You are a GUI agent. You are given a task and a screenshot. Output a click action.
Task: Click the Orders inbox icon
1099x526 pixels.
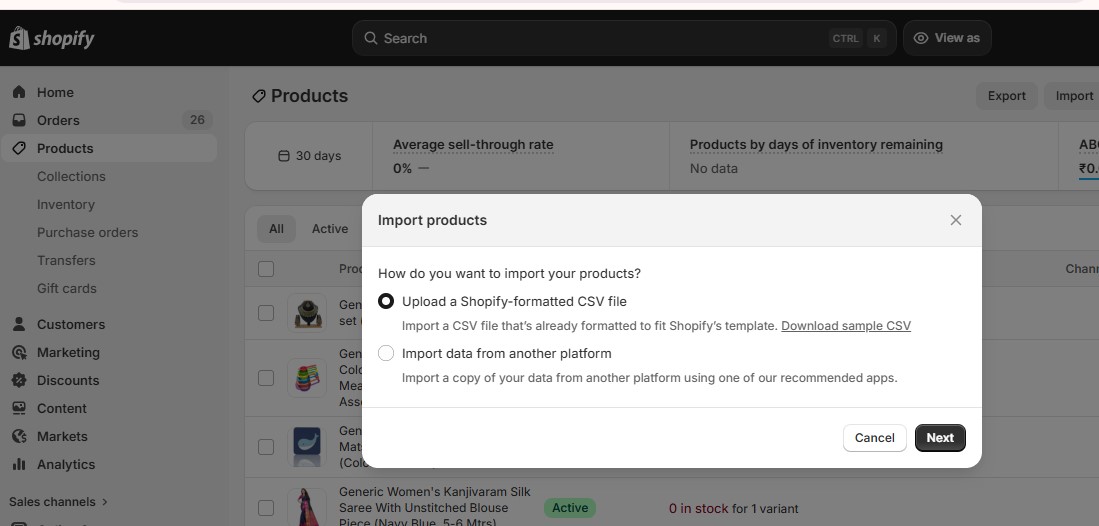(19, 120)
